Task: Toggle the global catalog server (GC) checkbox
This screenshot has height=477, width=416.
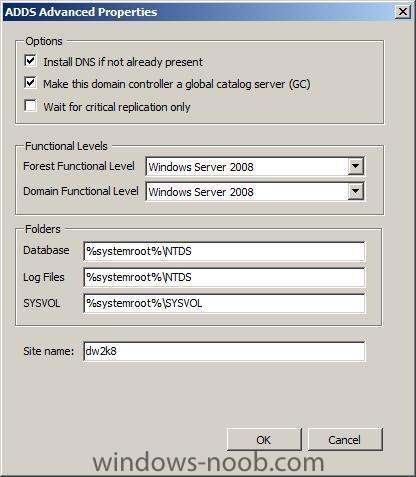Action: click(x=30, y=83)
